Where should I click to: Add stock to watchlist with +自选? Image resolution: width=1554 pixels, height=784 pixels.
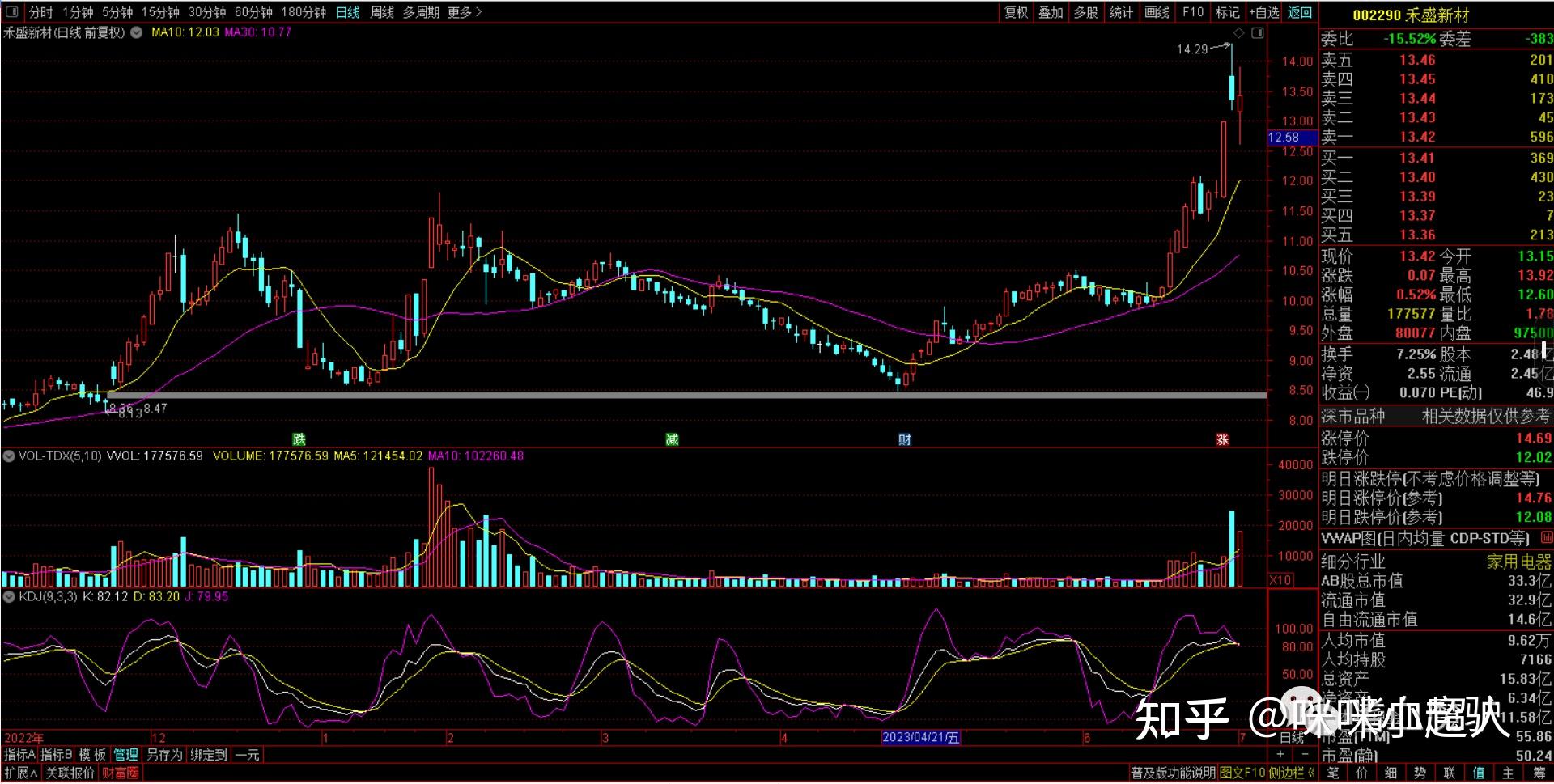coord(1263,12)
